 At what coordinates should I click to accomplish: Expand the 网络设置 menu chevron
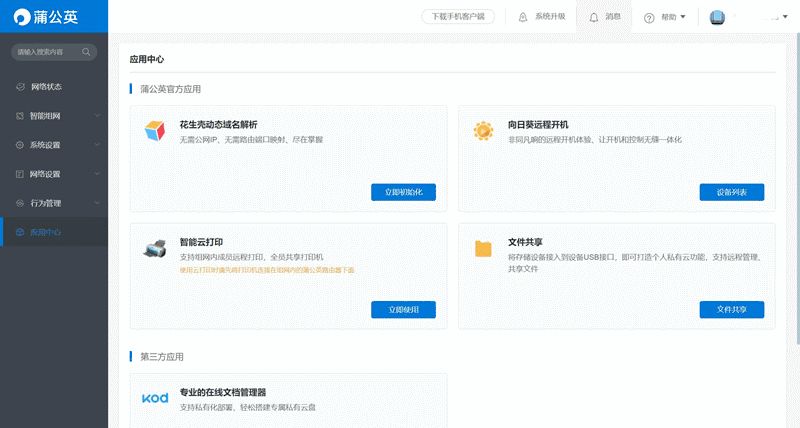tap(97, 174)
